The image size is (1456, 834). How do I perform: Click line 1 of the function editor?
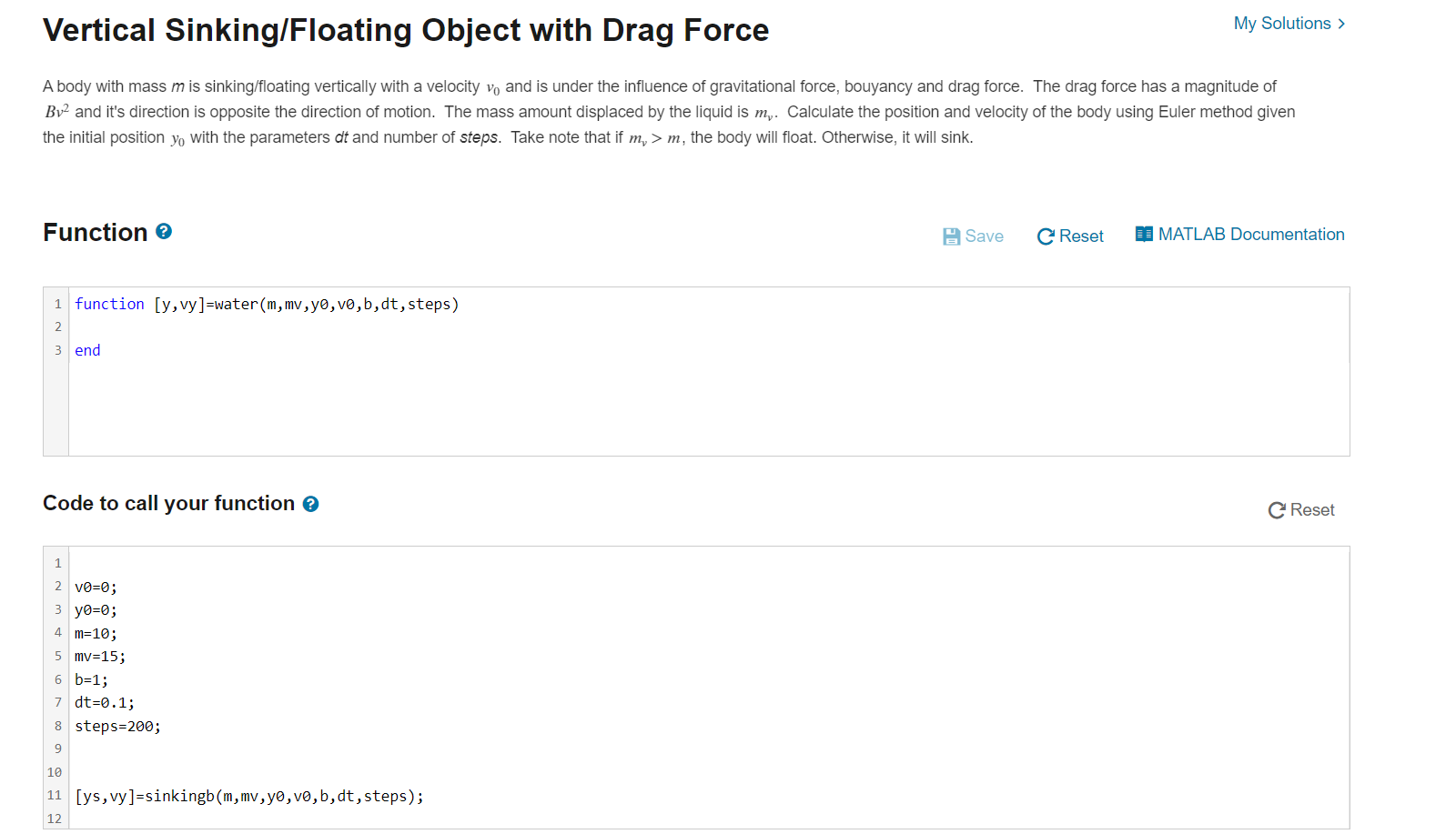[x=267, y=304]
